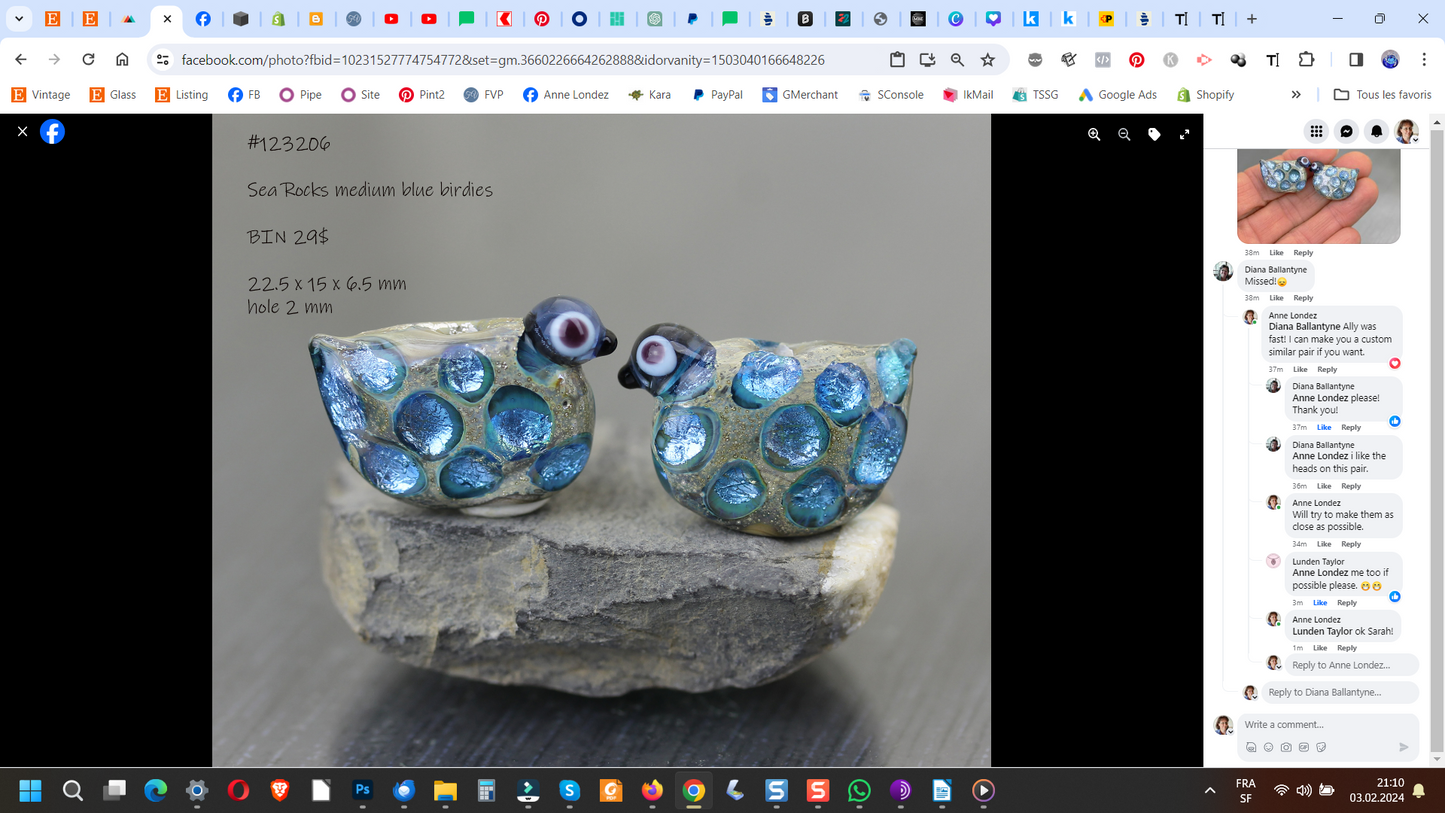Open the Facebook apps grid menu
The image size is (1445, 813).
pos(1316,131)
